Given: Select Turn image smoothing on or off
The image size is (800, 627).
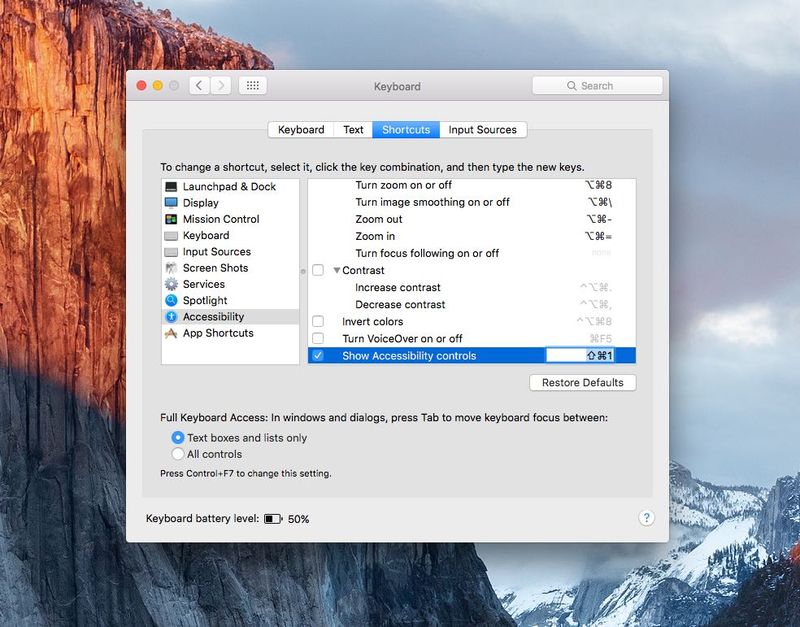Looking at the screenshot, I should (472, 202).
